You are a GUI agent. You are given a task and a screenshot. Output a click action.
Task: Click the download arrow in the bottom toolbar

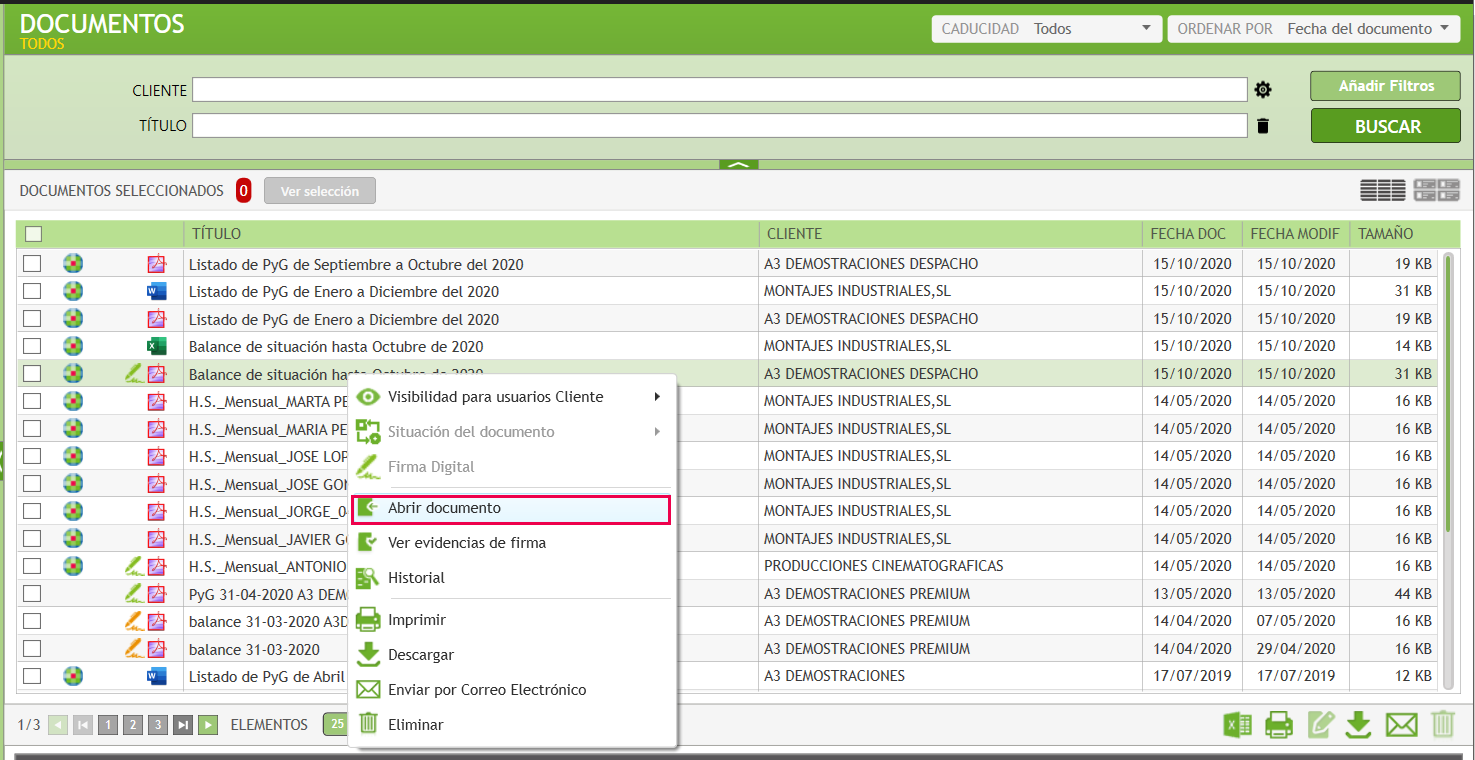click(x=1358, y=724)
